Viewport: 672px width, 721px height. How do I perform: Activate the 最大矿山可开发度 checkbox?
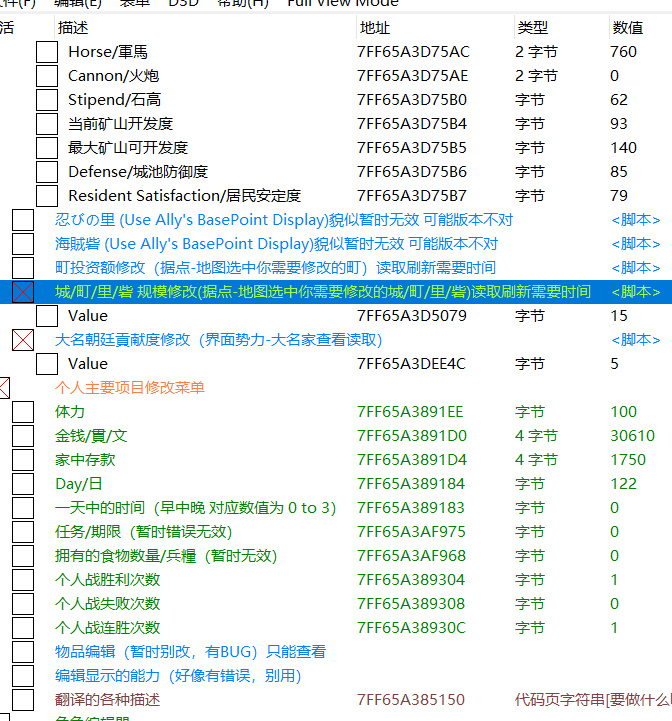[47, 148]
